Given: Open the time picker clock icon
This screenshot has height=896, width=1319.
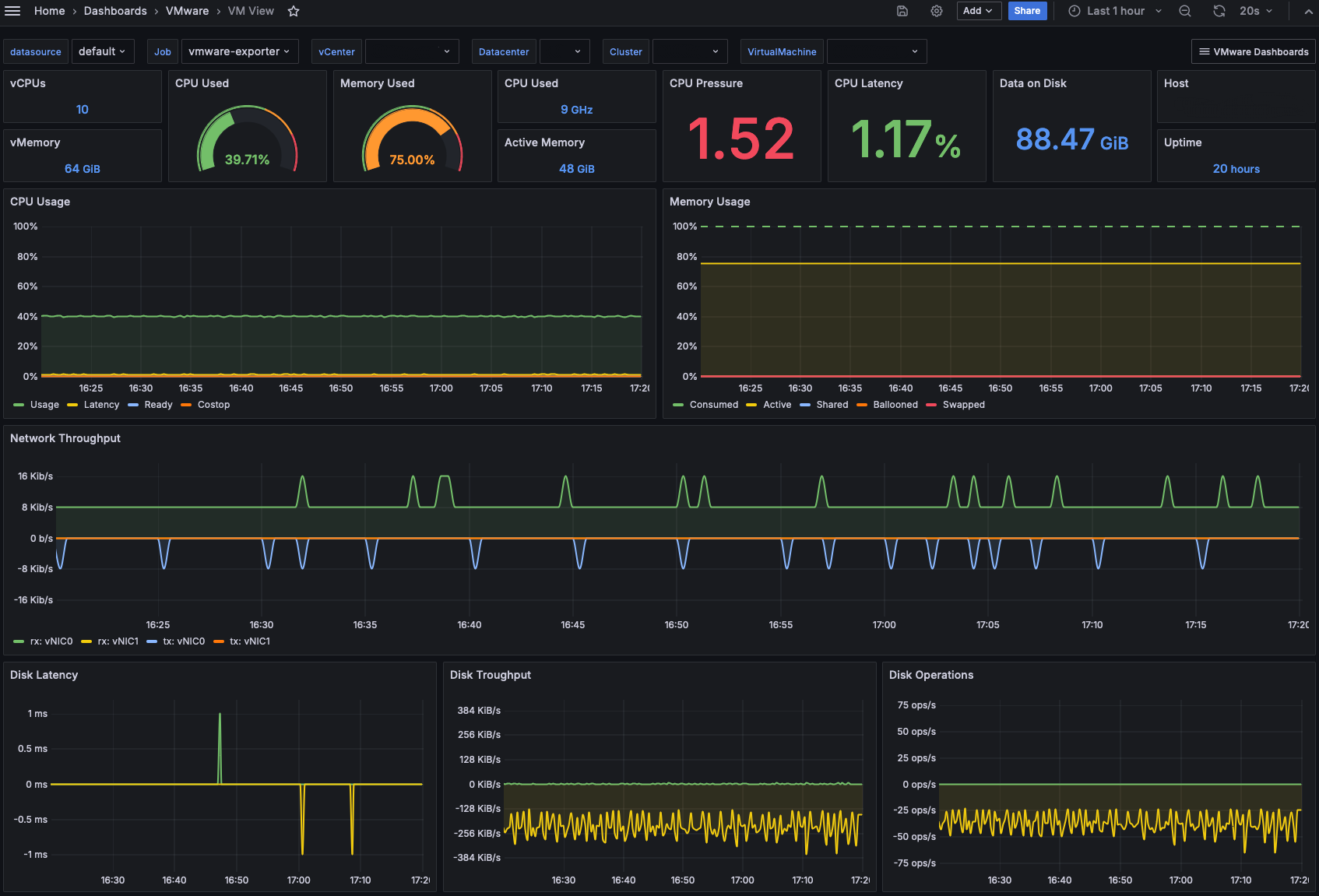Looking at the screenshot, I should coord(1075,11).
